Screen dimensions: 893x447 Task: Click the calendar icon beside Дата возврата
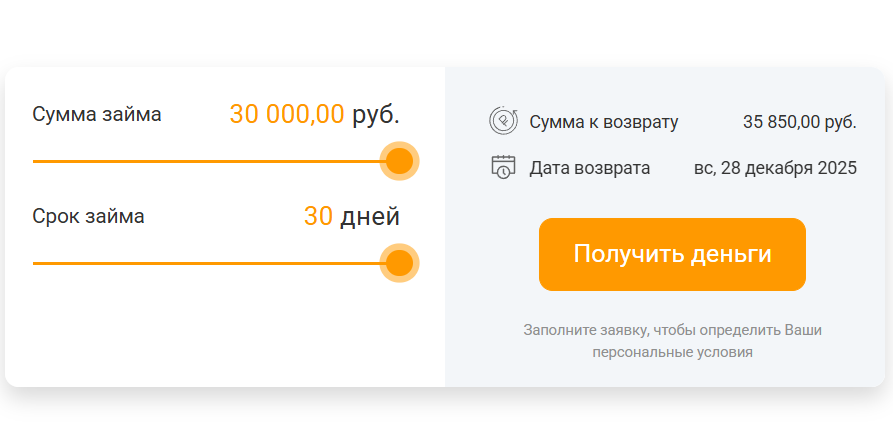pyautogui.click(x=503, y=167)
